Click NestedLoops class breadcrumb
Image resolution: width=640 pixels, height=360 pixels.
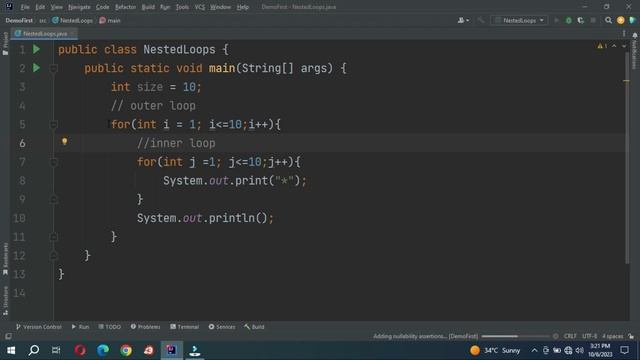click(73, 20)
